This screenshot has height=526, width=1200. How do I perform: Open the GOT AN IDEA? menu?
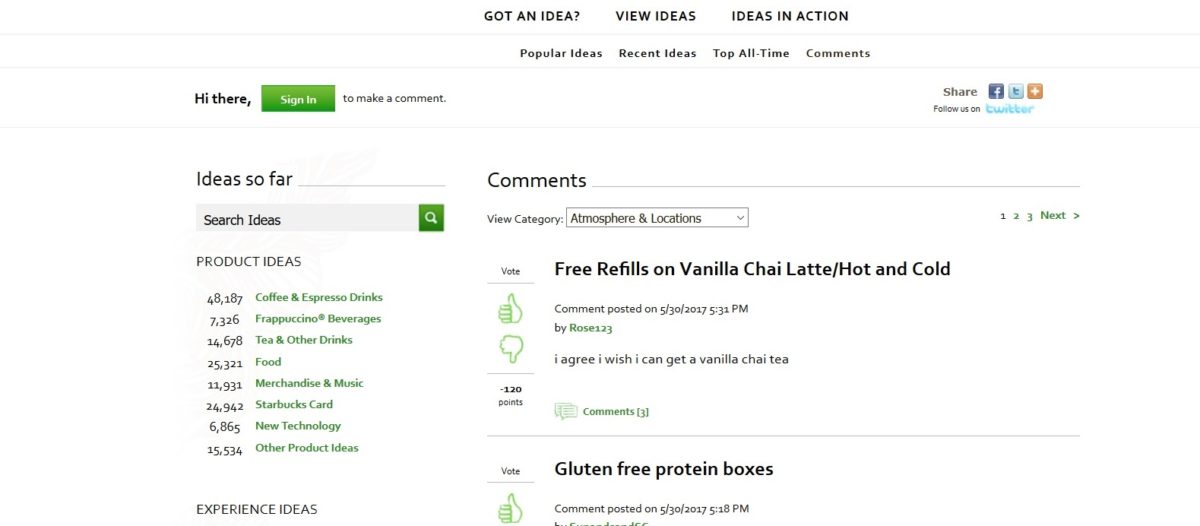pyautogui.click(x=532, y=16)
